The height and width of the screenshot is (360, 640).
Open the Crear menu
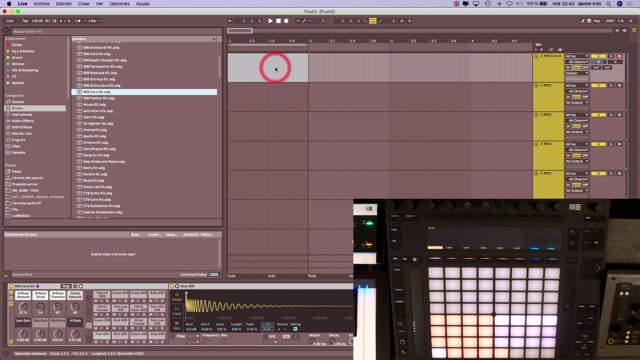point(84,4)
